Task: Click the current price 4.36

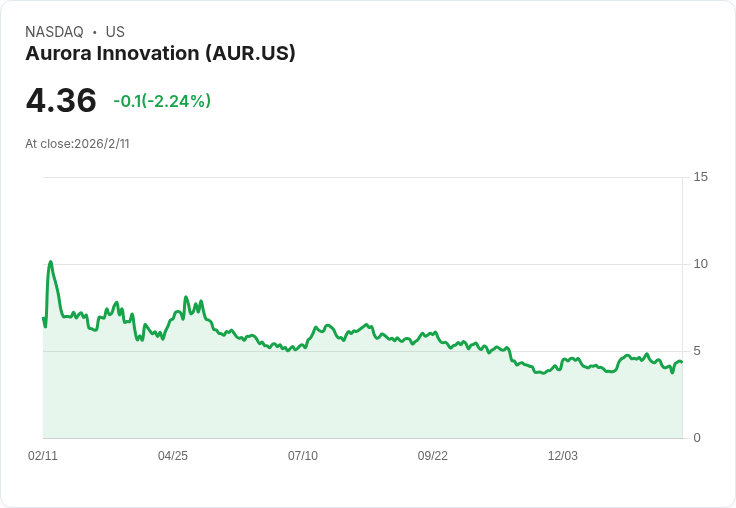Action: tap(61, 101)
